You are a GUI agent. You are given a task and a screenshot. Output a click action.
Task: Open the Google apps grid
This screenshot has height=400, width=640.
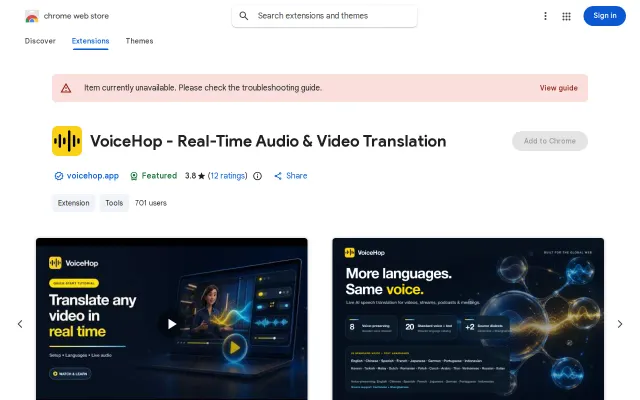tap(566, 16)
